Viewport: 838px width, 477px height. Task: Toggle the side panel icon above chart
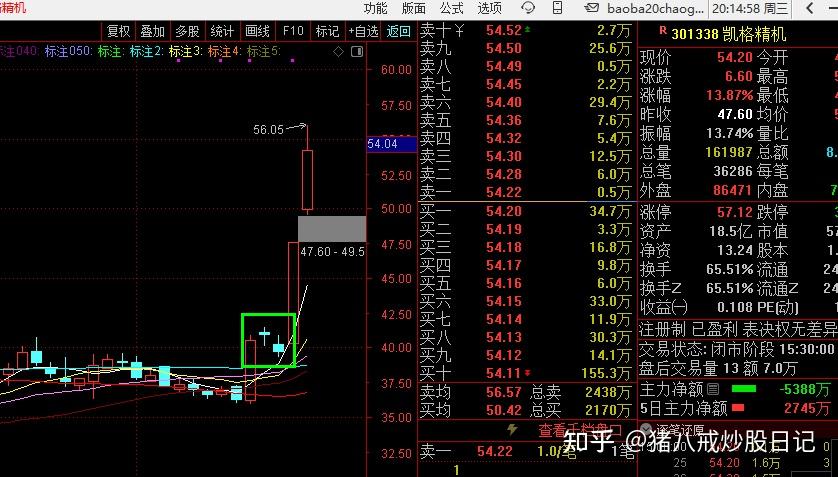[x=357, y=51]
